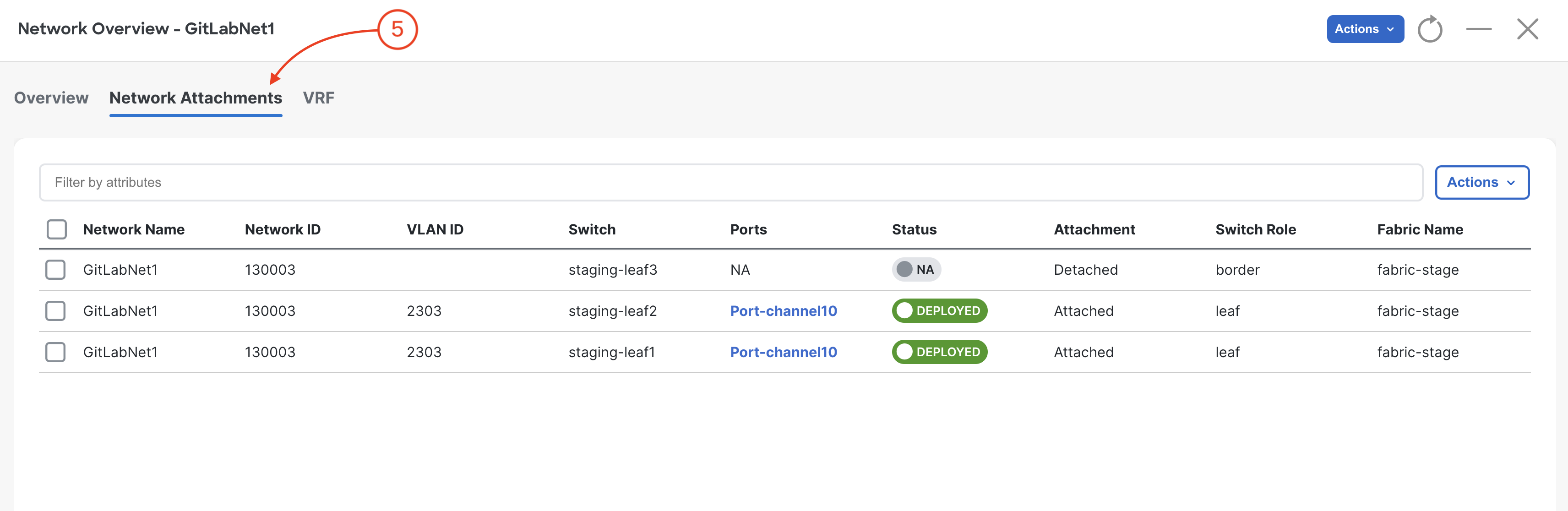Check the staging-leaf2 row checkbox
Image resolution: width=1568 pixels, height=511 pixels.
(55, 311)
